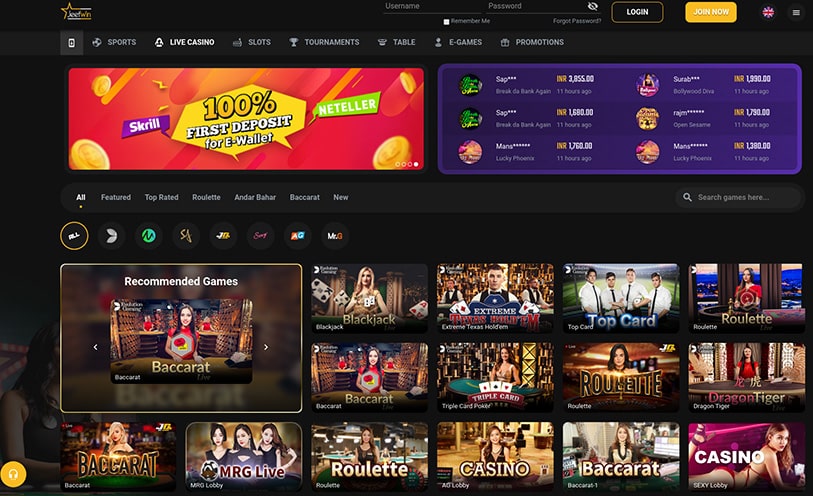Click the JOIN NOW button
Image resolution: width=813 pixels, height=496 pixels.
tap(711, 12)
